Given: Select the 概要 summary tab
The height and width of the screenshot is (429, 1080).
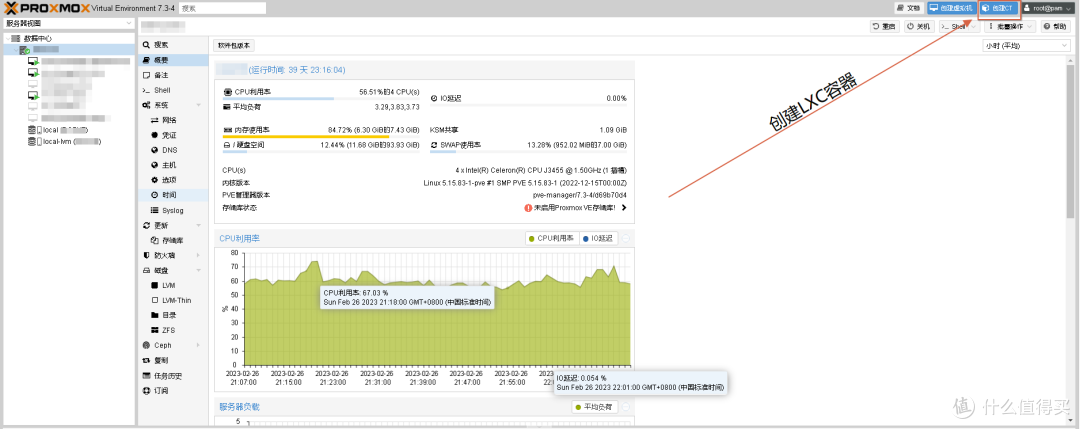Looking at the screenshot, I should tap(161, 60).
